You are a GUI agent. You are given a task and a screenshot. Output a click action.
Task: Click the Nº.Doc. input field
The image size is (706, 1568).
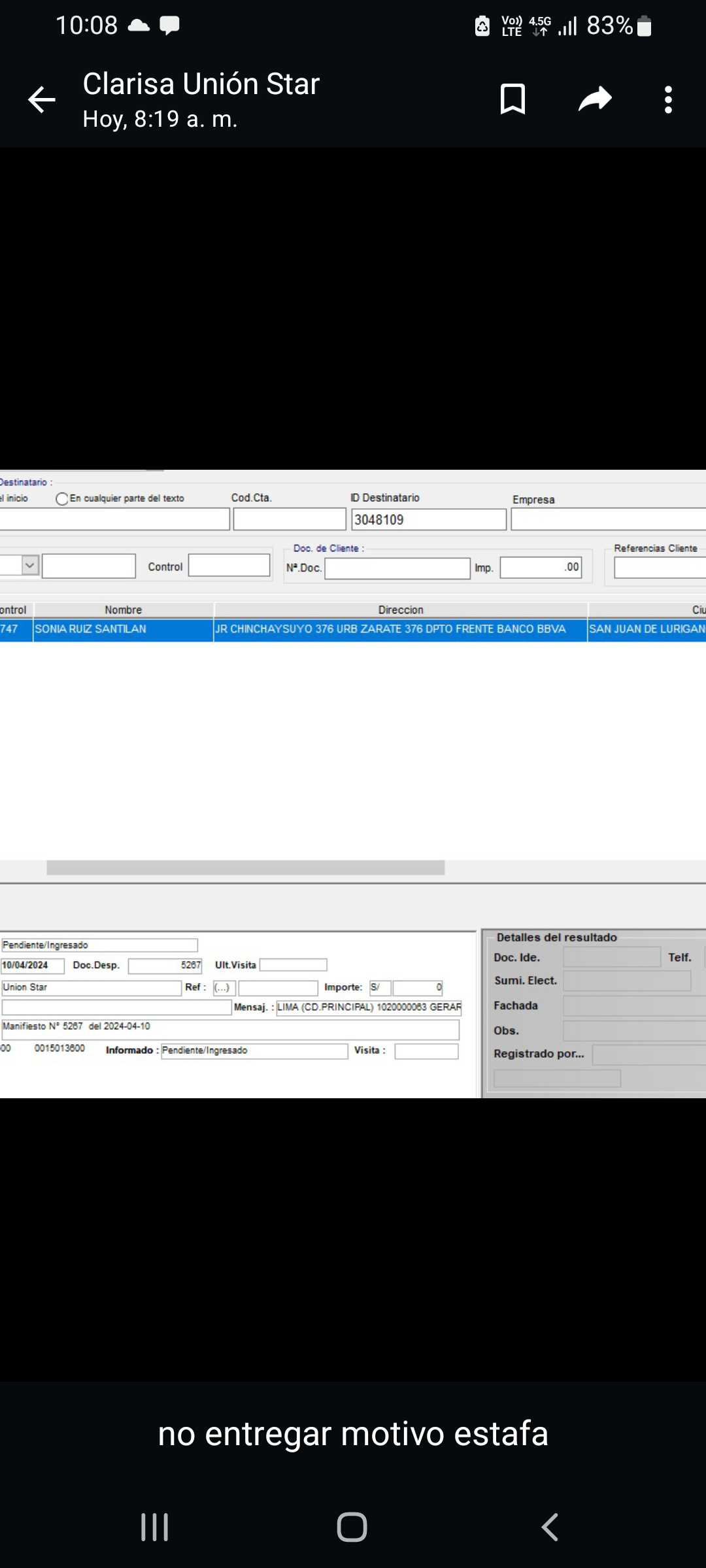point(397,568)
